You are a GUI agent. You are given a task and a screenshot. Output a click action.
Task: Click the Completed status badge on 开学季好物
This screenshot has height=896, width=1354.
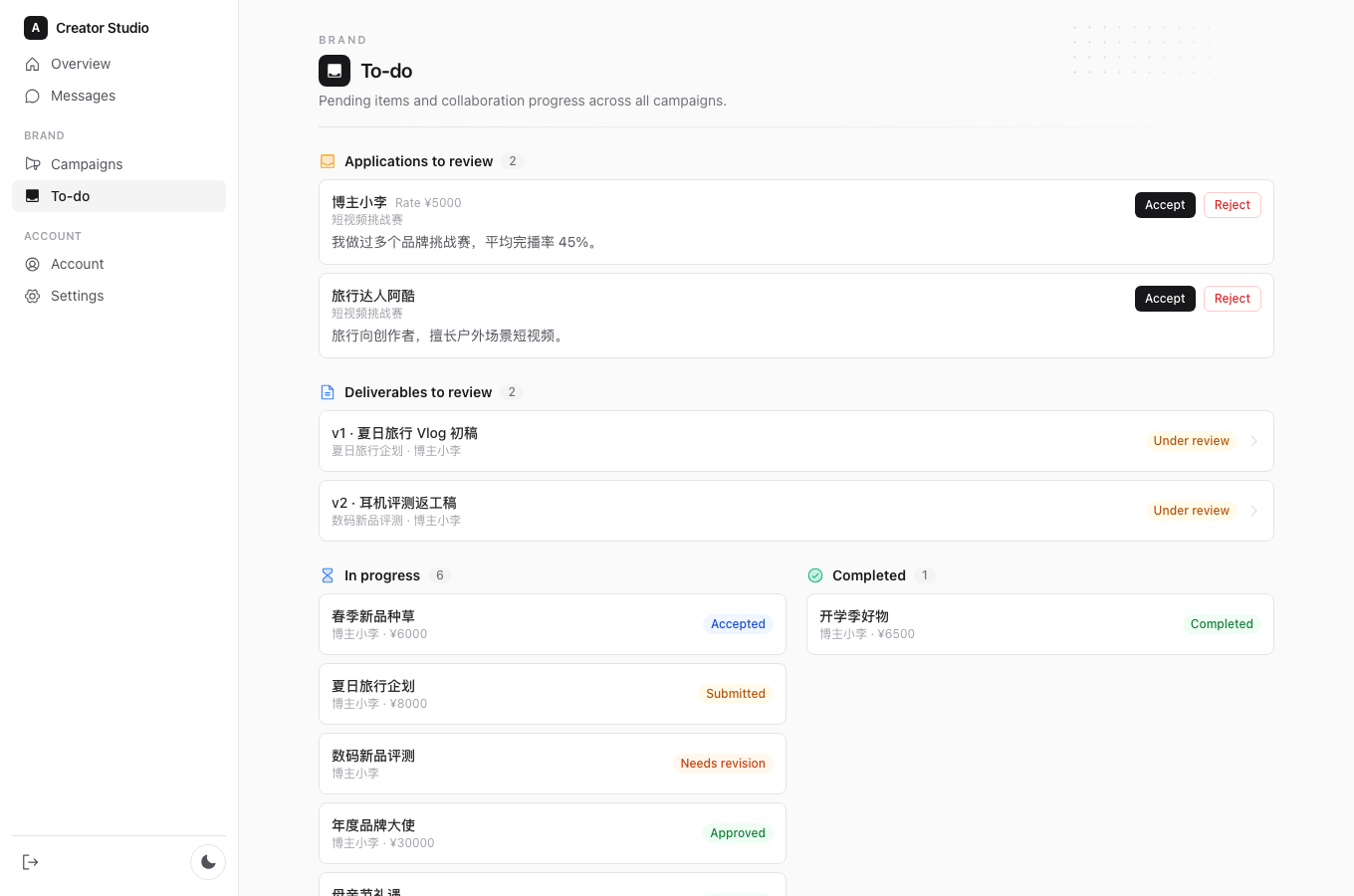[1222, 624]
